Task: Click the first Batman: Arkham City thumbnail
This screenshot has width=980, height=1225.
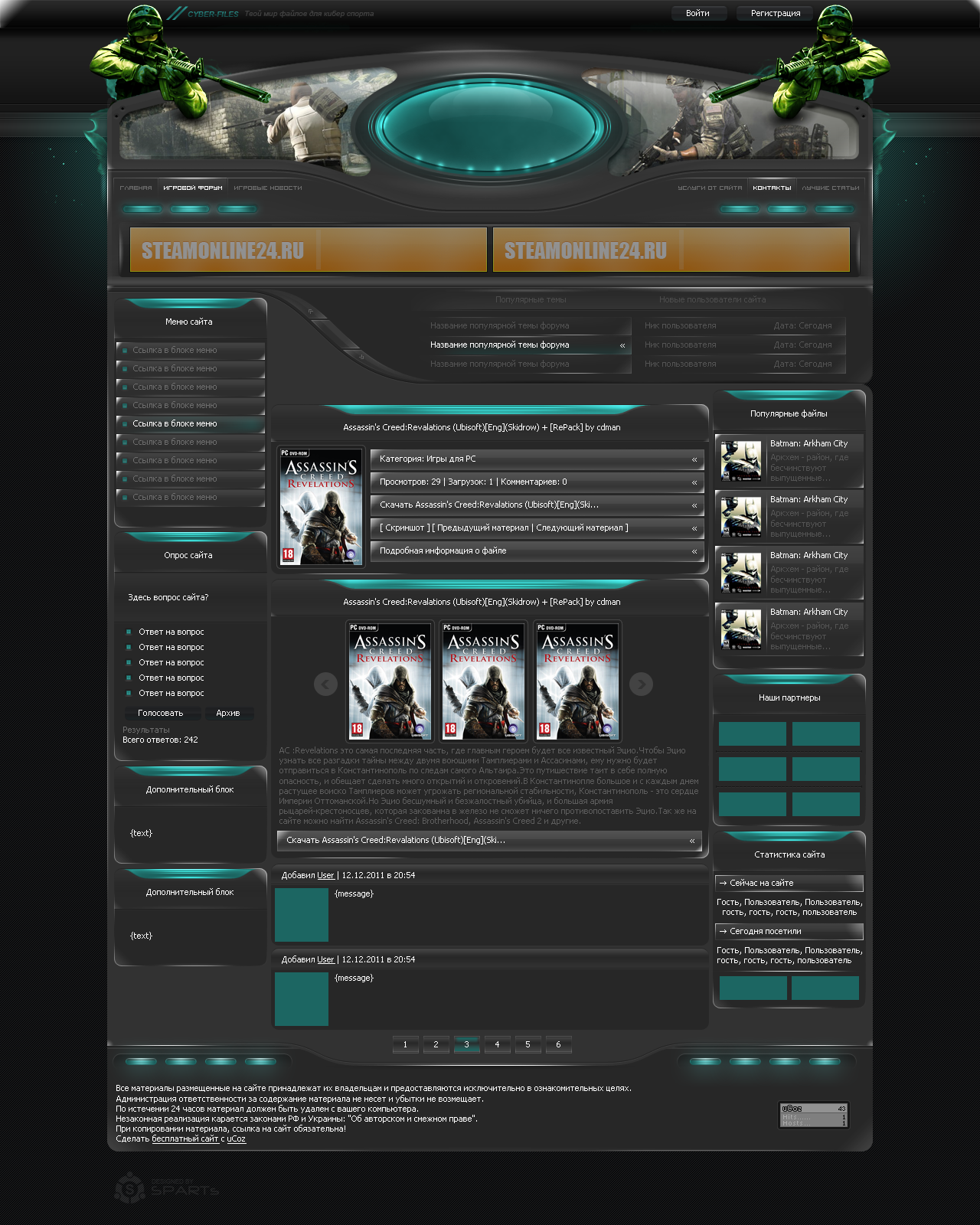Action: (741, 461)
